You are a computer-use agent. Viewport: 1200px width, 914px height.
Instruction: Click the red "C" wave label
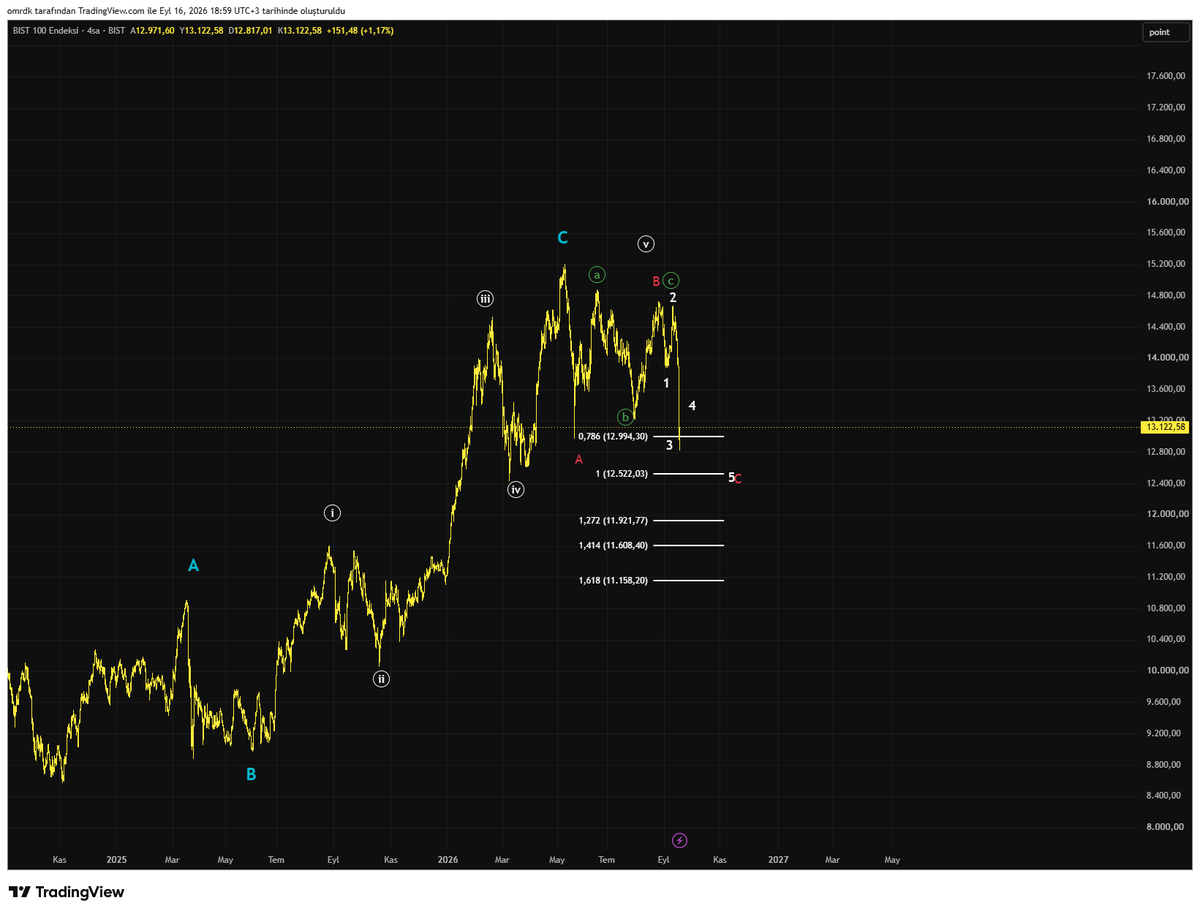738,479
